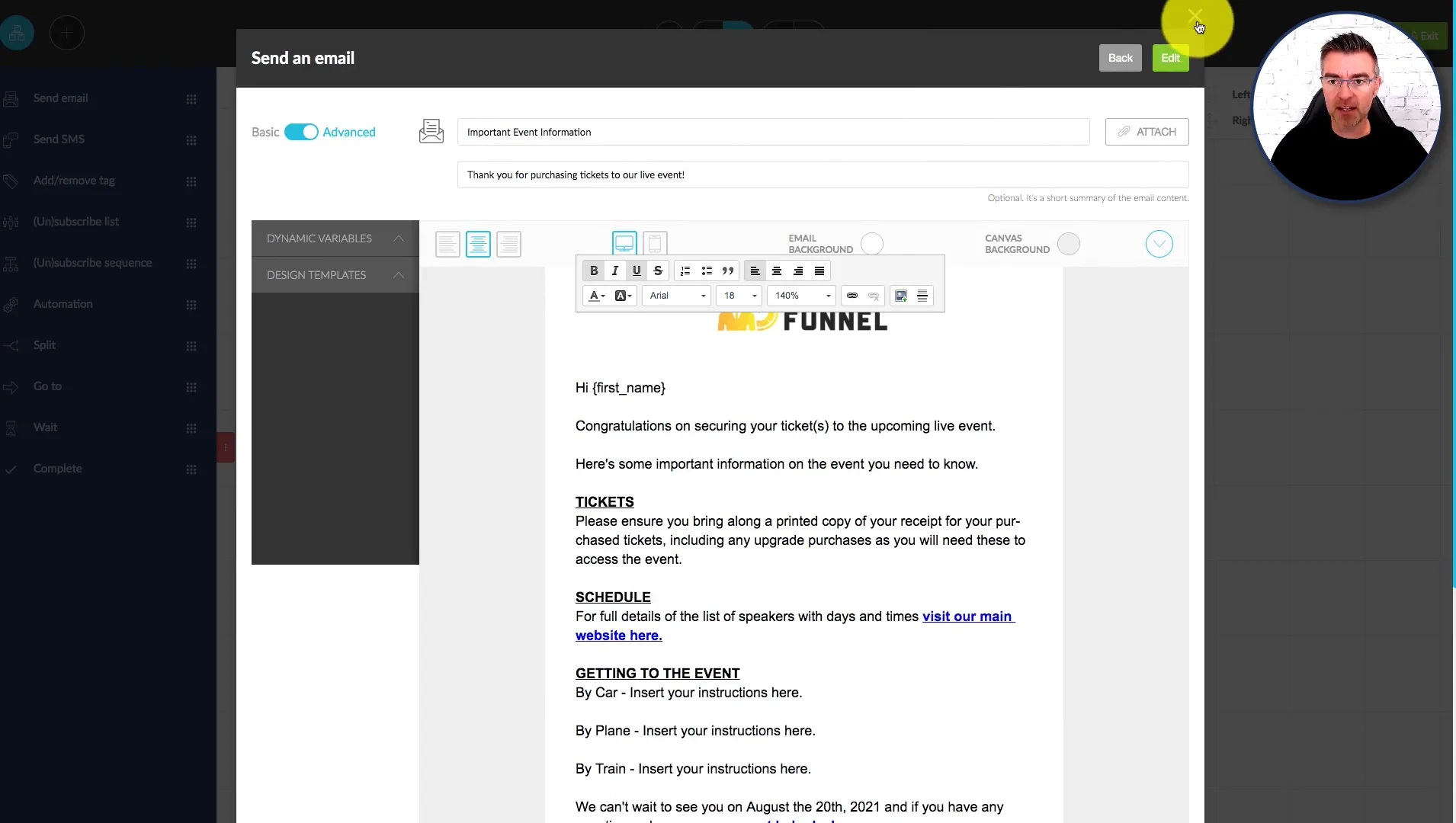Edit the Important Event Information subject field
The width and height of the screenshot is (1456, 823).
click(774, 132)
